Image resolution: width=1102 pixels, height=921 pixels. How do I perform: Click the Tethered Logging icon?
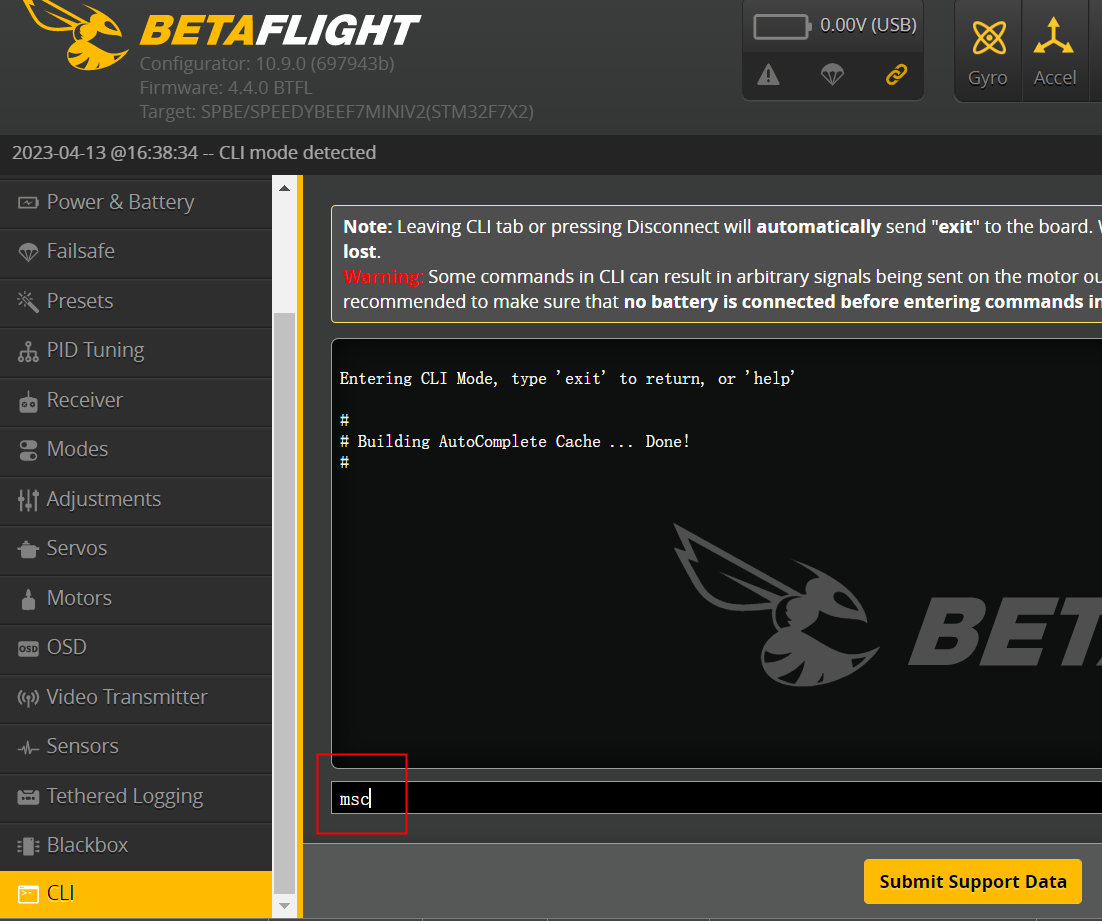(28, 797)
